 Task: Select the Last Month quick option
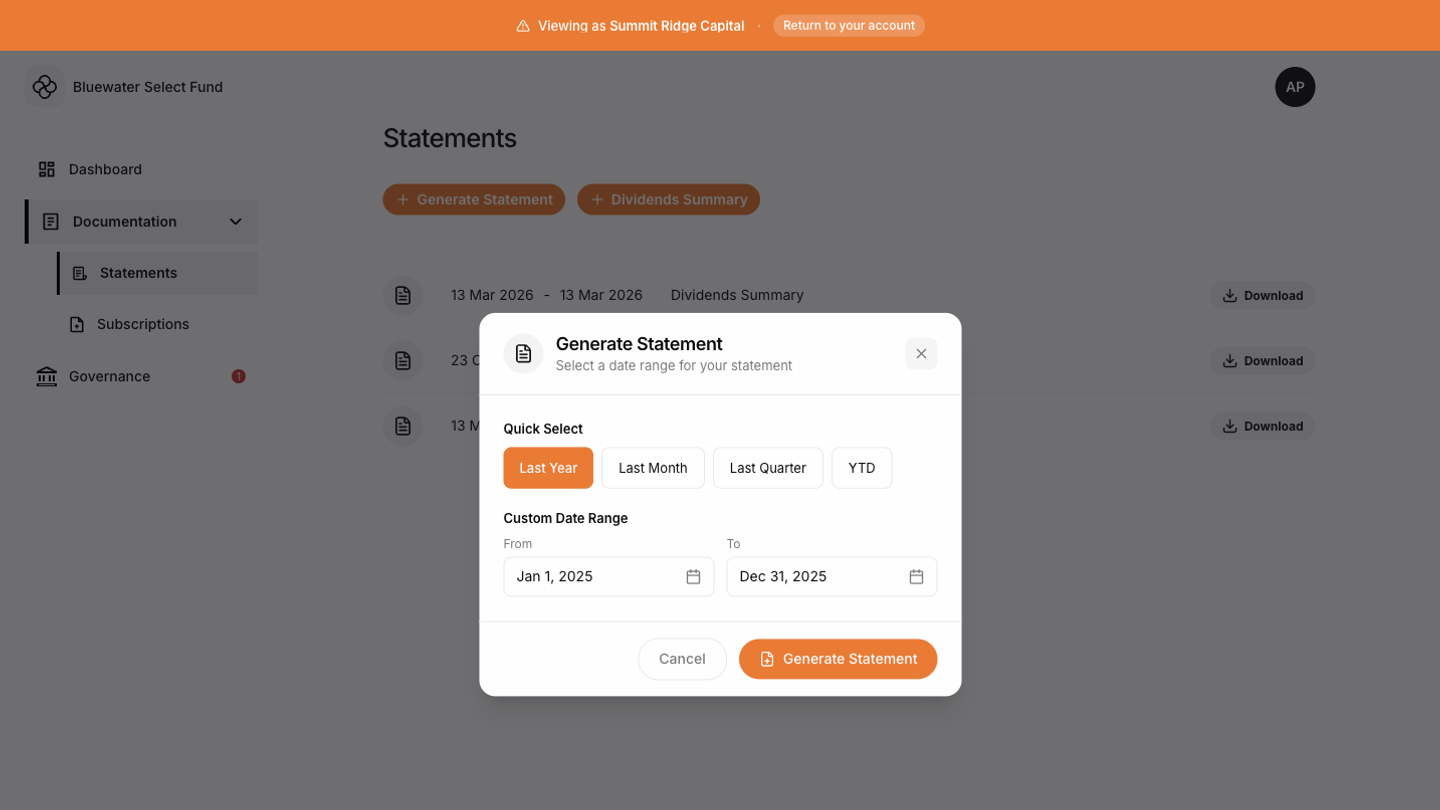[x=652, y=468]
